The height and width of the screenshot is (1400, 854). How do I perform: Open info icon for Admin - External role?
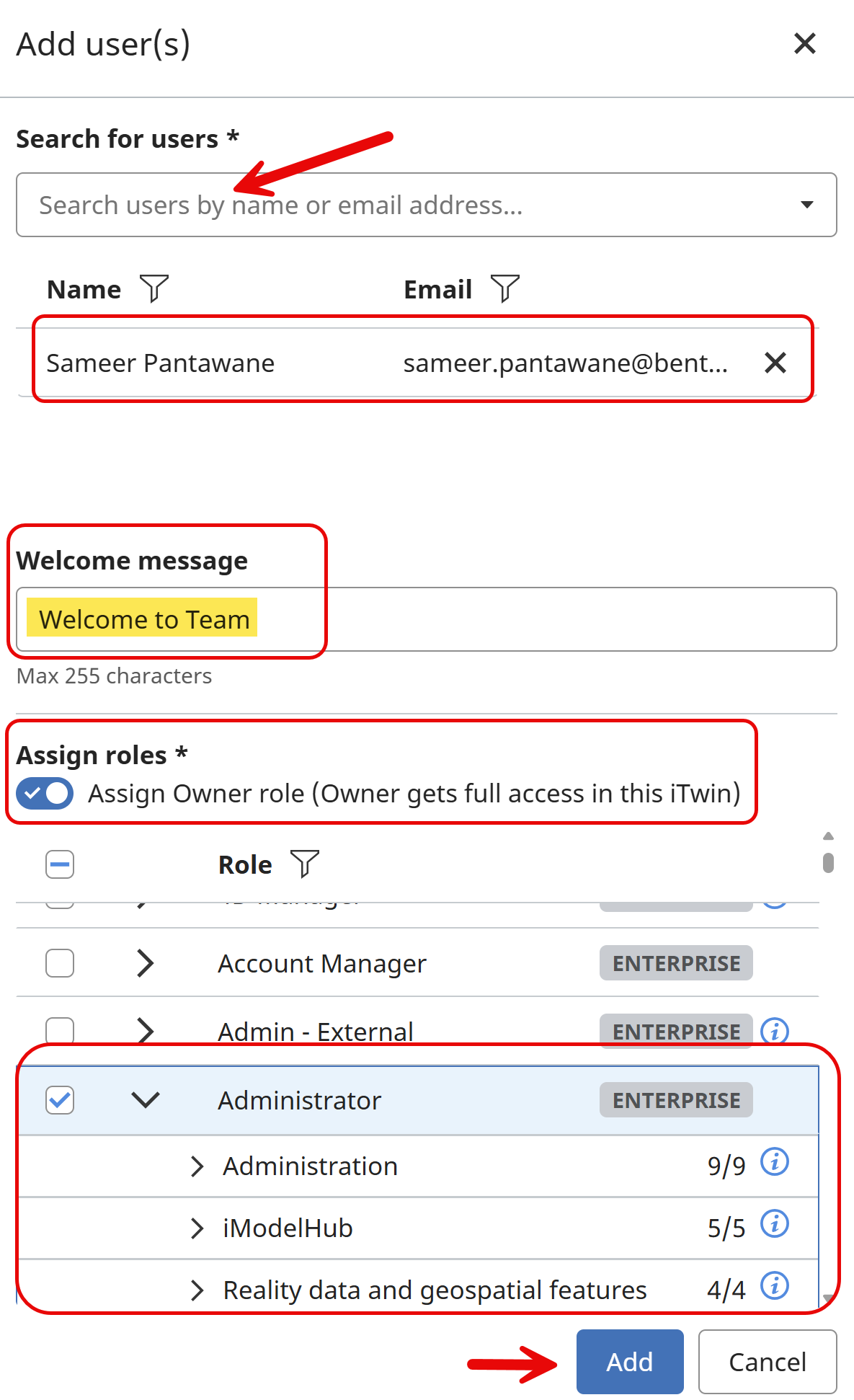tap(775, 1031)
